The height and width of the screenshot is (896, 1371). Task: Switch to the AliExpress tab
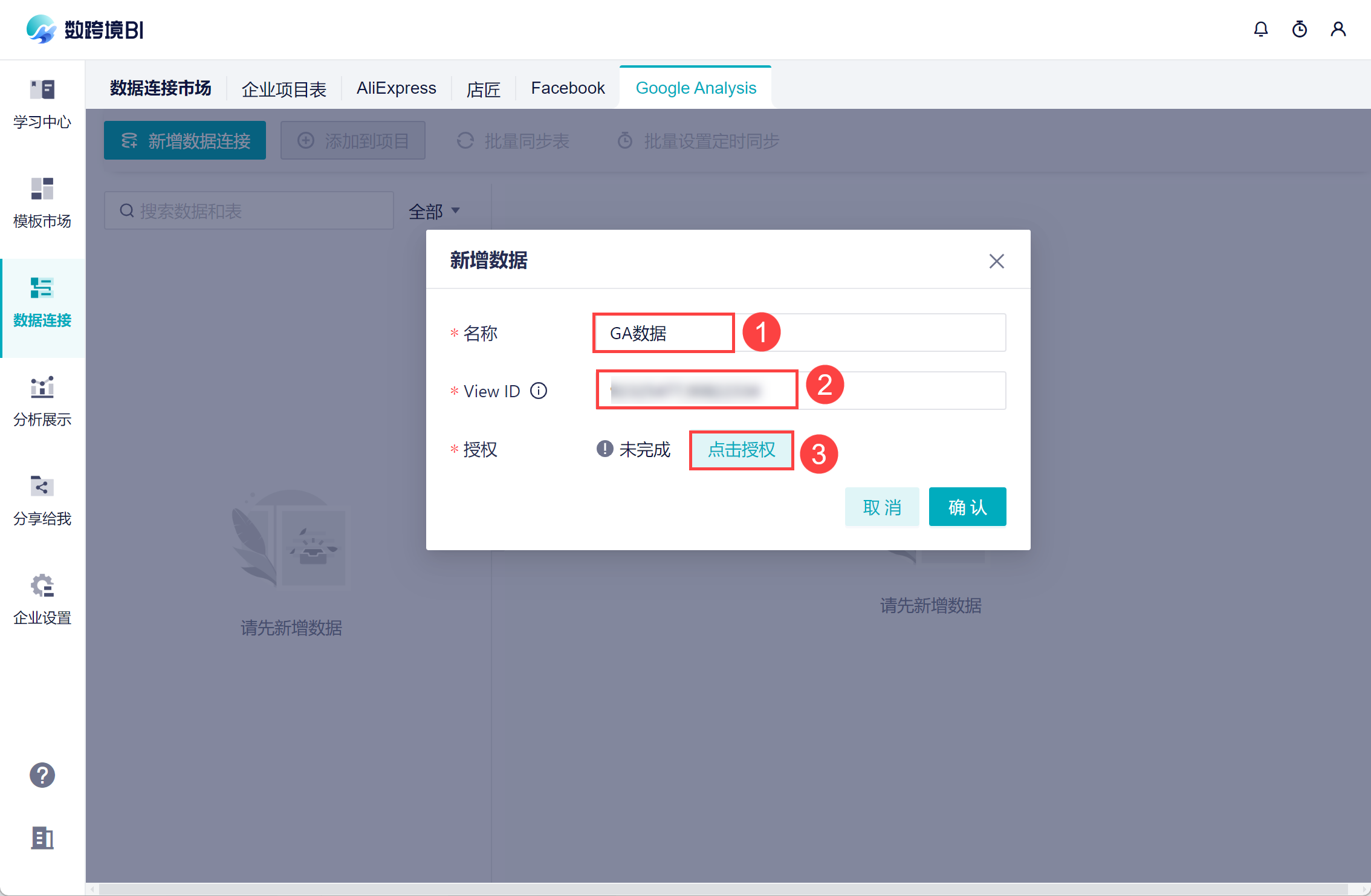coord(396,88)
